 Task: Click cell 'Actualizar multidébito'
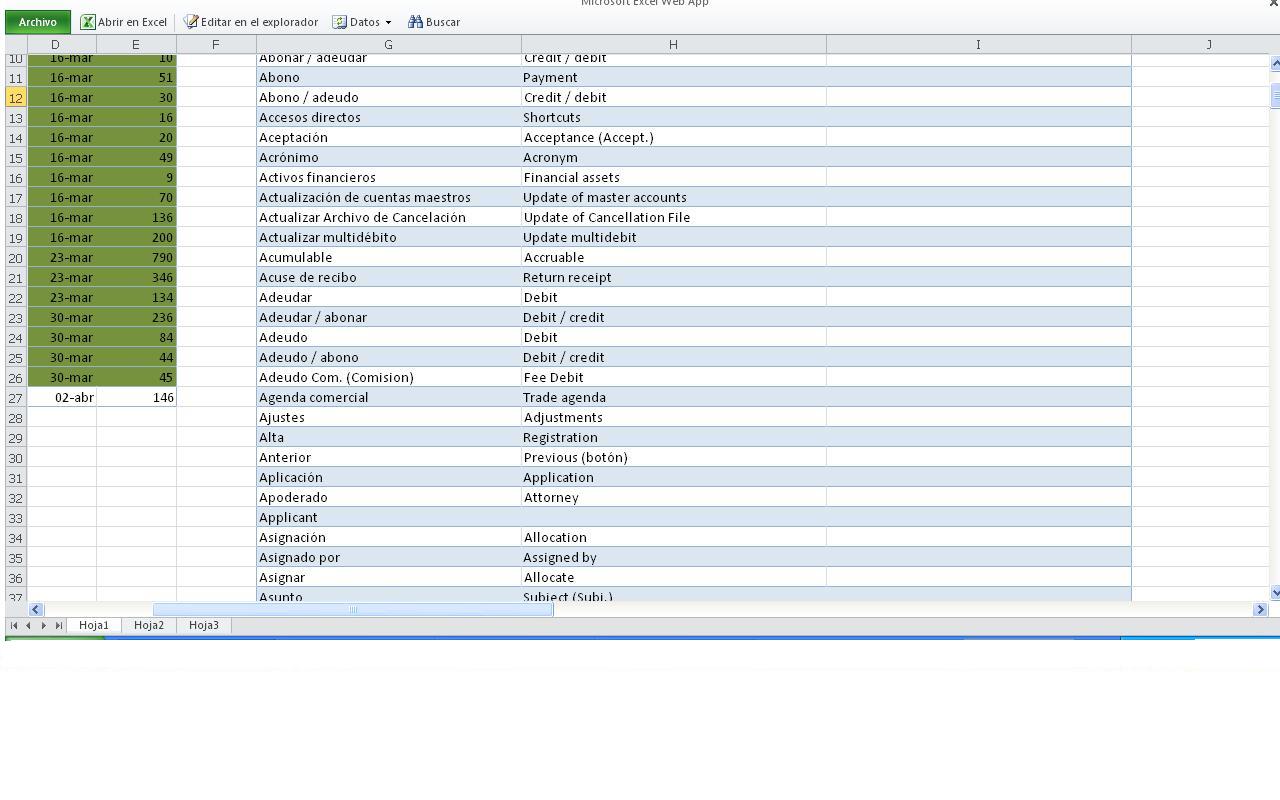[389, 237]
